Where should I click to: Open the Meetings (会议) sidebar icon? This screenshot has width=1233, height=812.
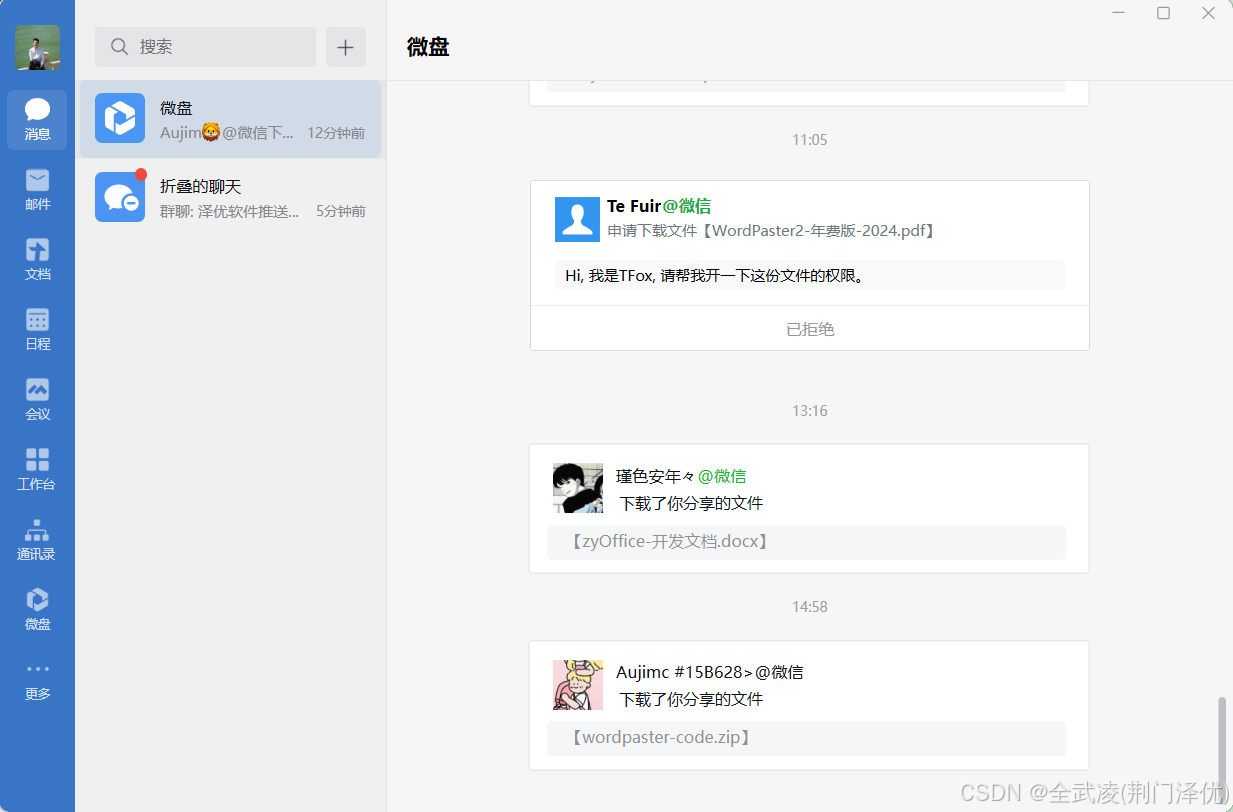[37, 399]
